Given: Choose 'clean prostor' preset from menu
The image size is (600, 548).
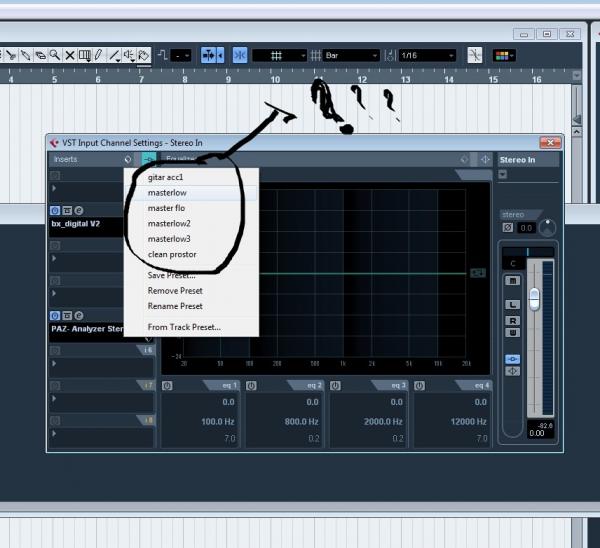Looking at the screenshot, I should click(172, 254).
